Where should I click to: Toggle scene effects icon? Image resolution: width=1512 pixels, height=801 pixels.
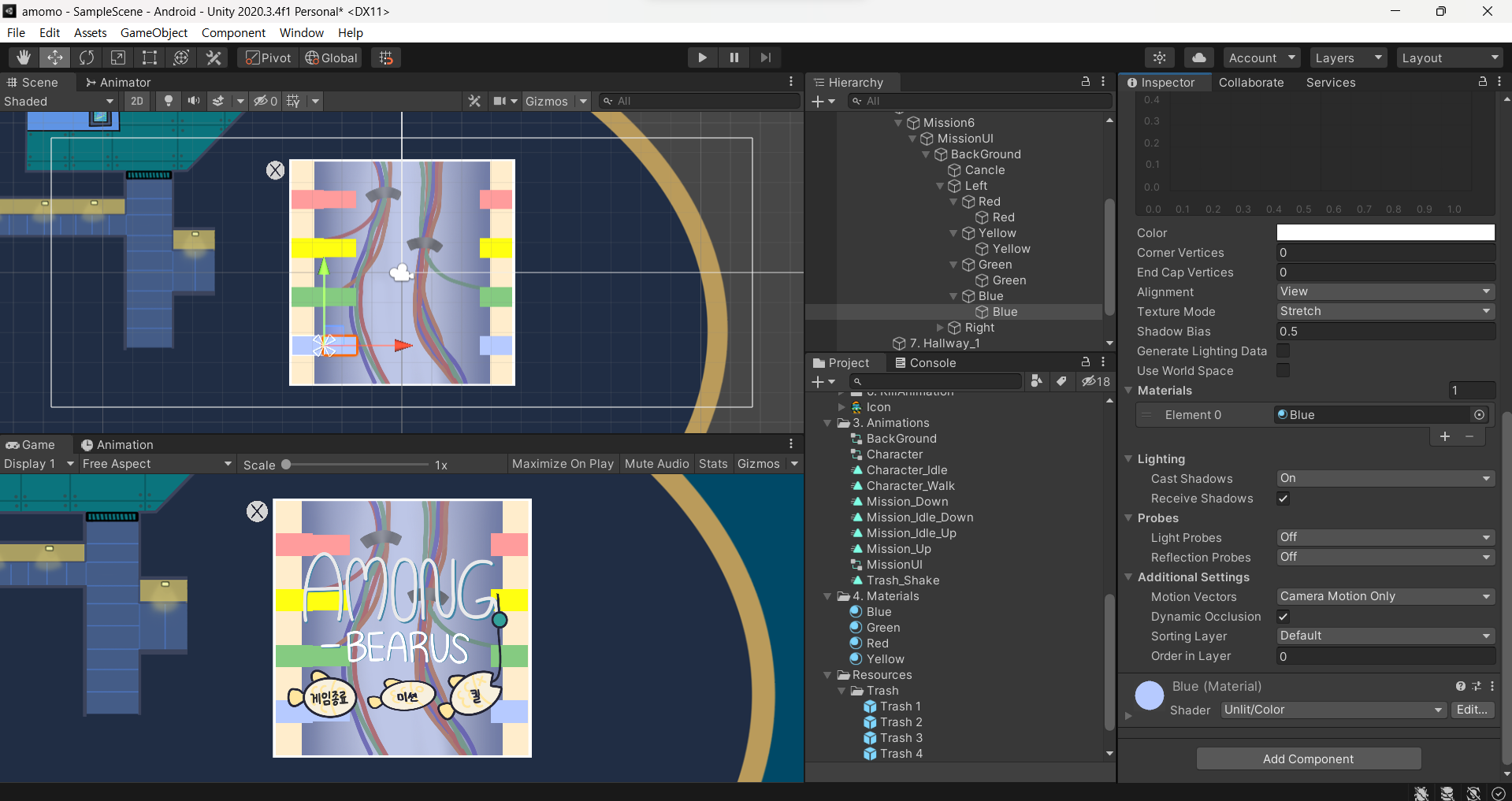218,101
